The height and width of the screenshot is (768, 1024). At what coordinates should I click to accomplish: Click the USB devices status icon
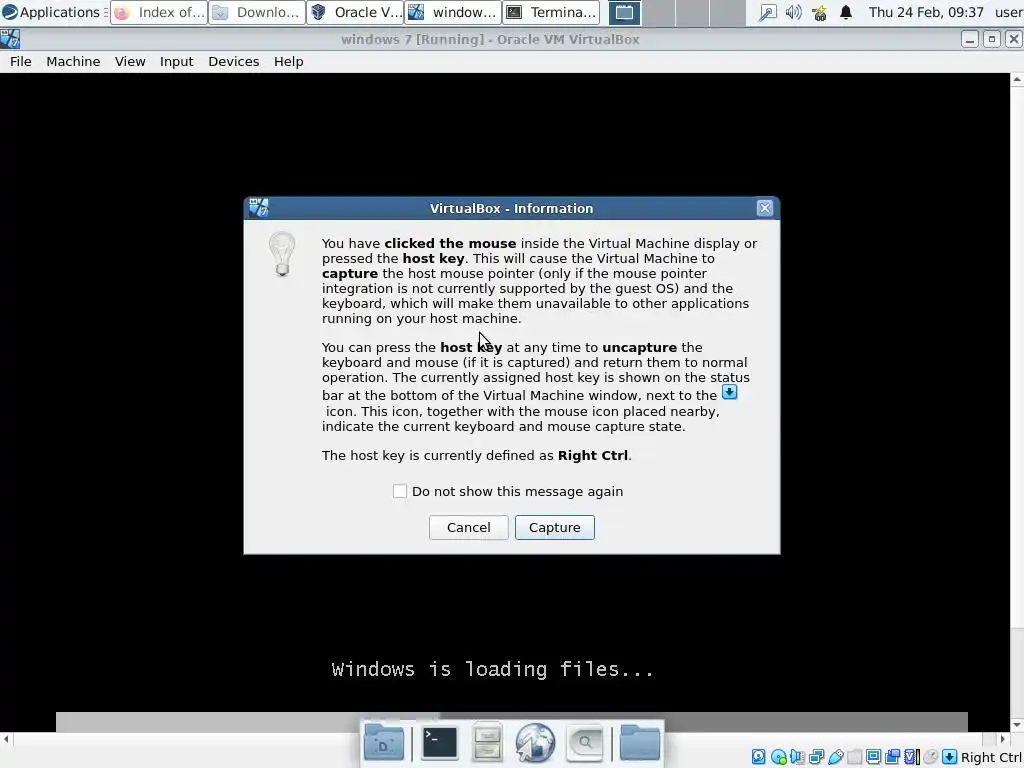(x=836, y=757)
